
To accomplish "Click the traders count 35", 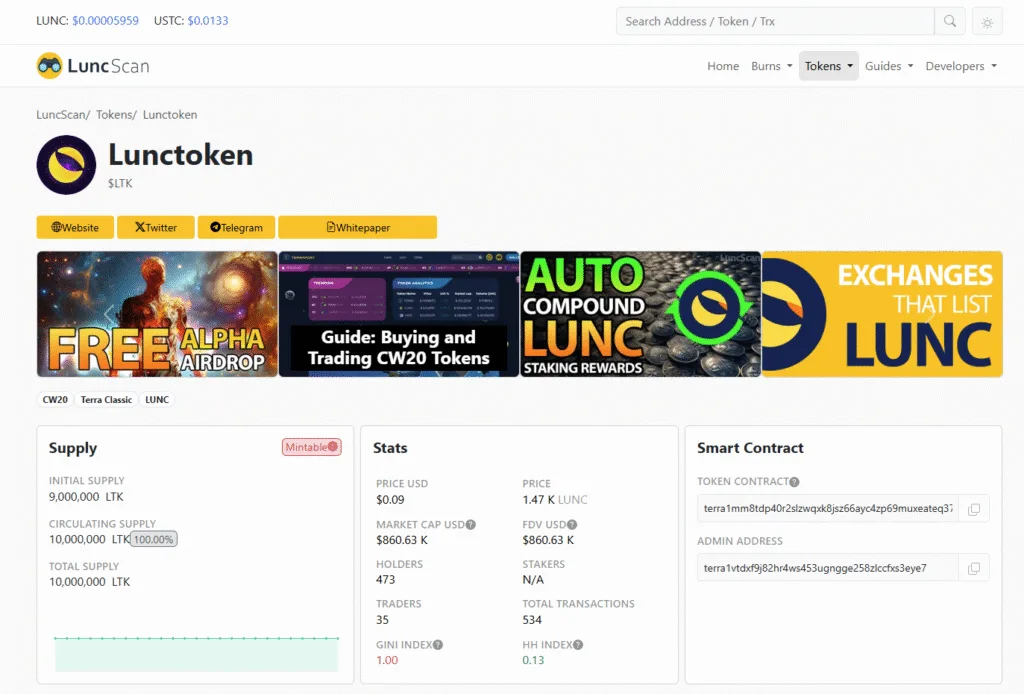I will (382, 620).
